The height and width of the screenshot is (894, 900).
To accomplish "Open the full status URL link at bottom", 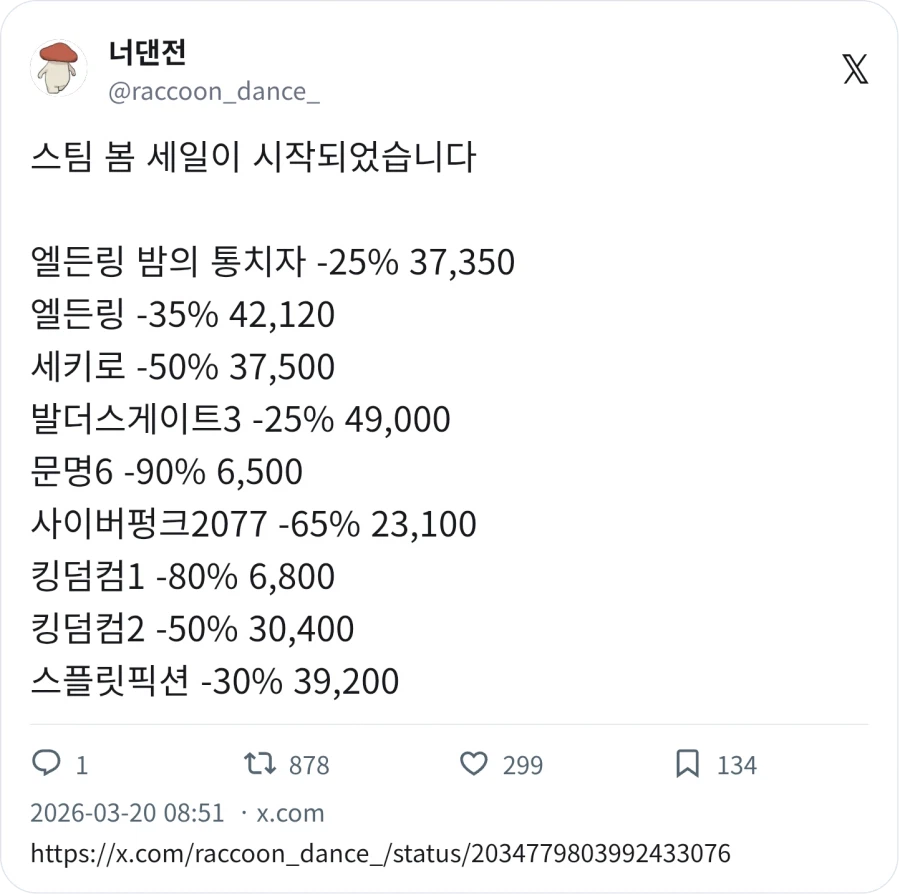I will (382, 855).
